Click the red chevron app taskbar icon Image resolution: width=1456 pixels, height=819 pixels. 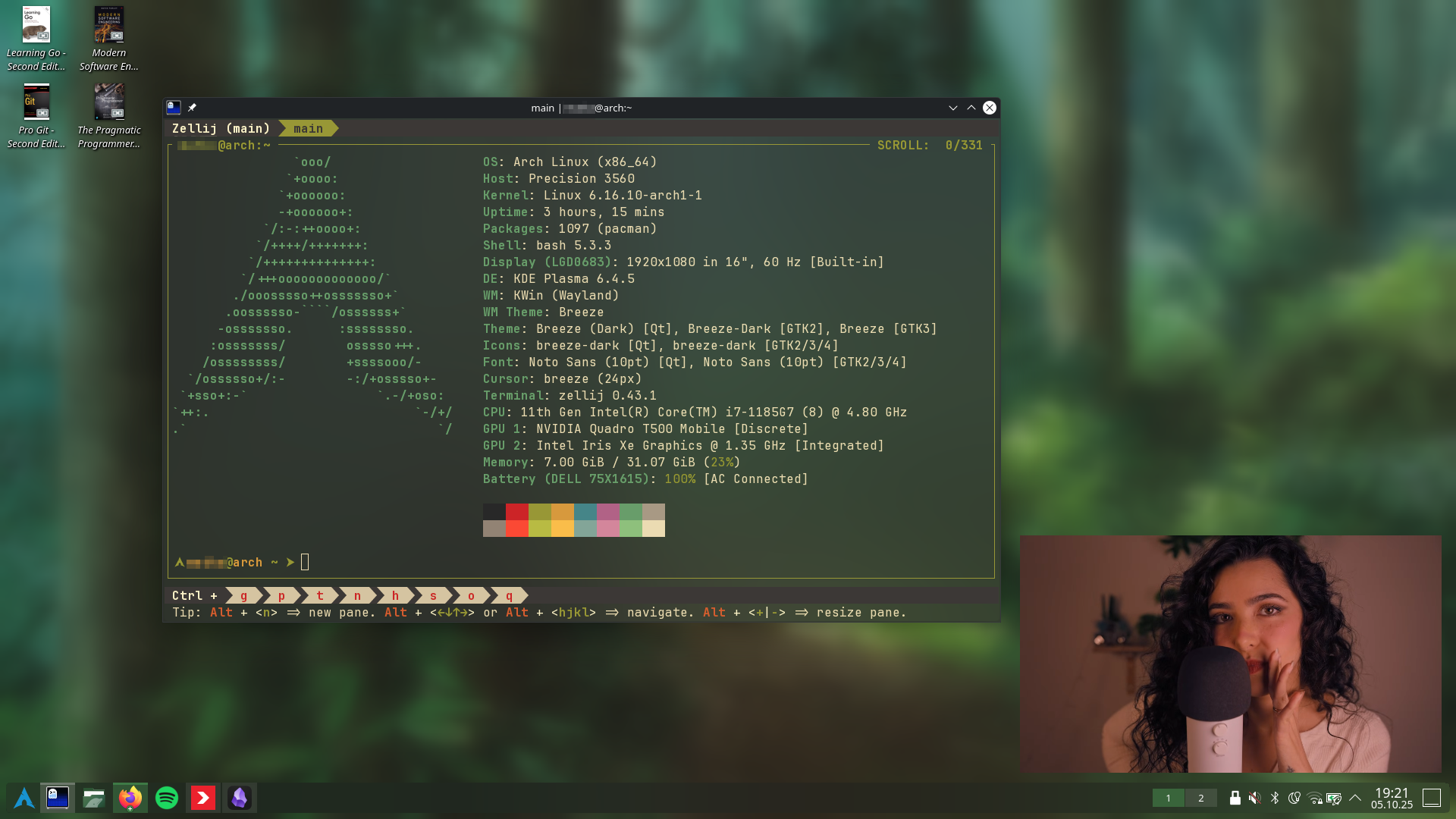tap(203, 798)
